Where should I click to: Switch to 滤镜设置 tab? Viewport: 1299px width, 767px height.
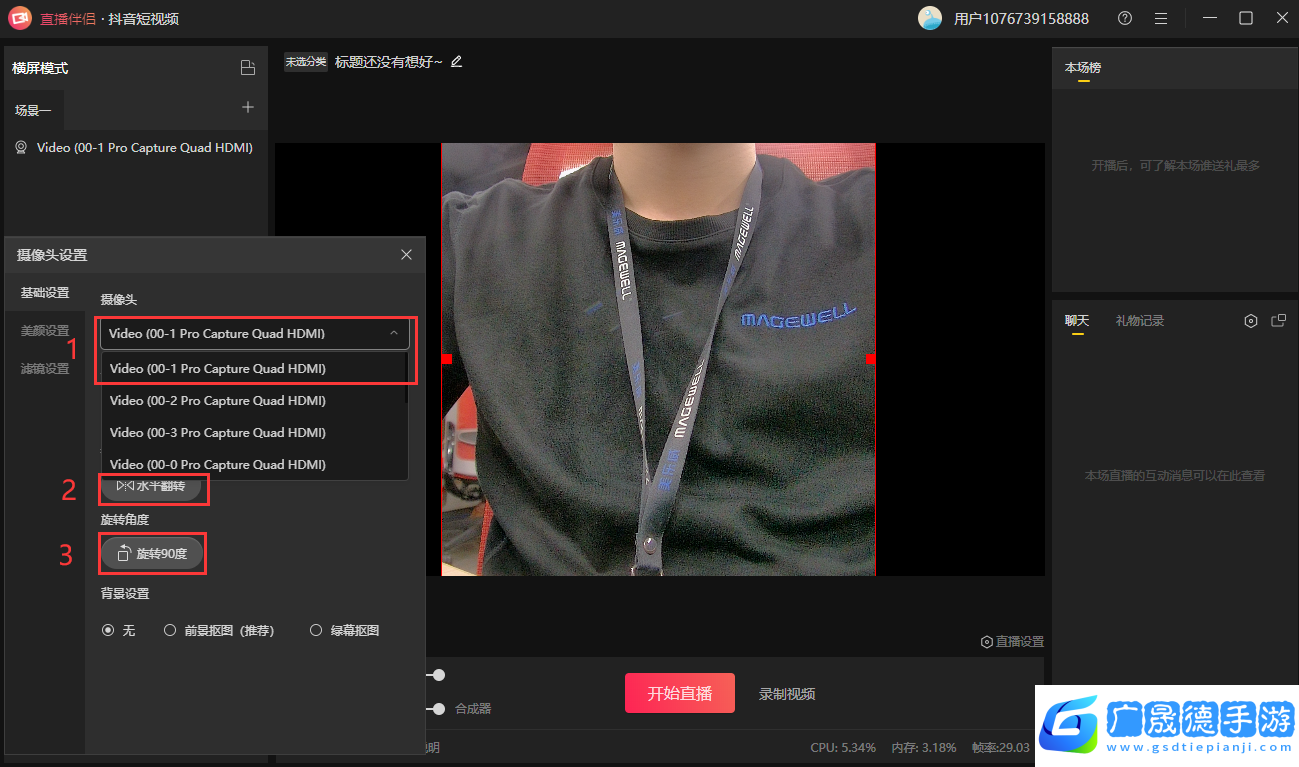click(x=45, y=368)
